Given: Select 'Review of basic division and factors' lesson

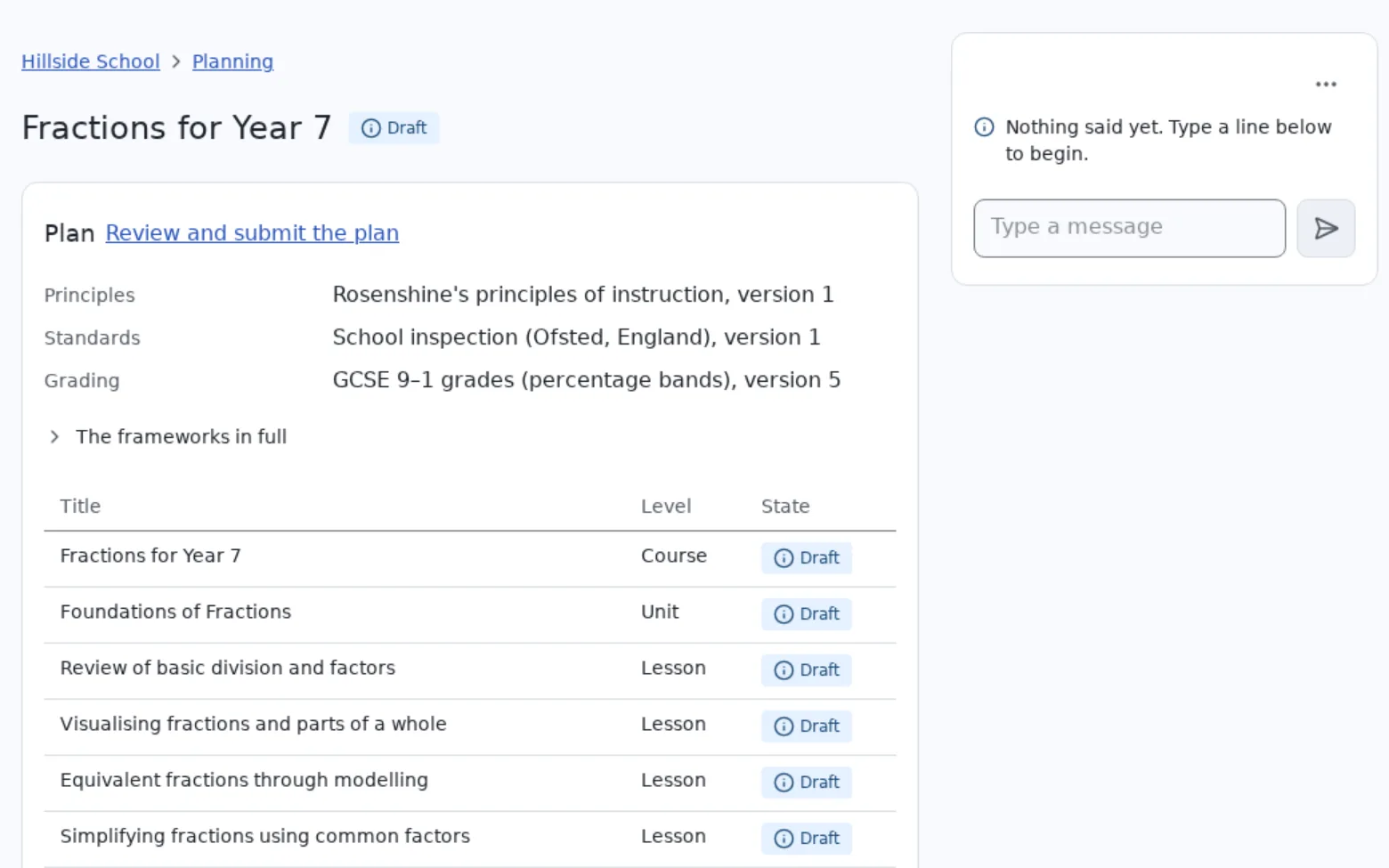Looking at the screenshot, I should click(228, 668).
